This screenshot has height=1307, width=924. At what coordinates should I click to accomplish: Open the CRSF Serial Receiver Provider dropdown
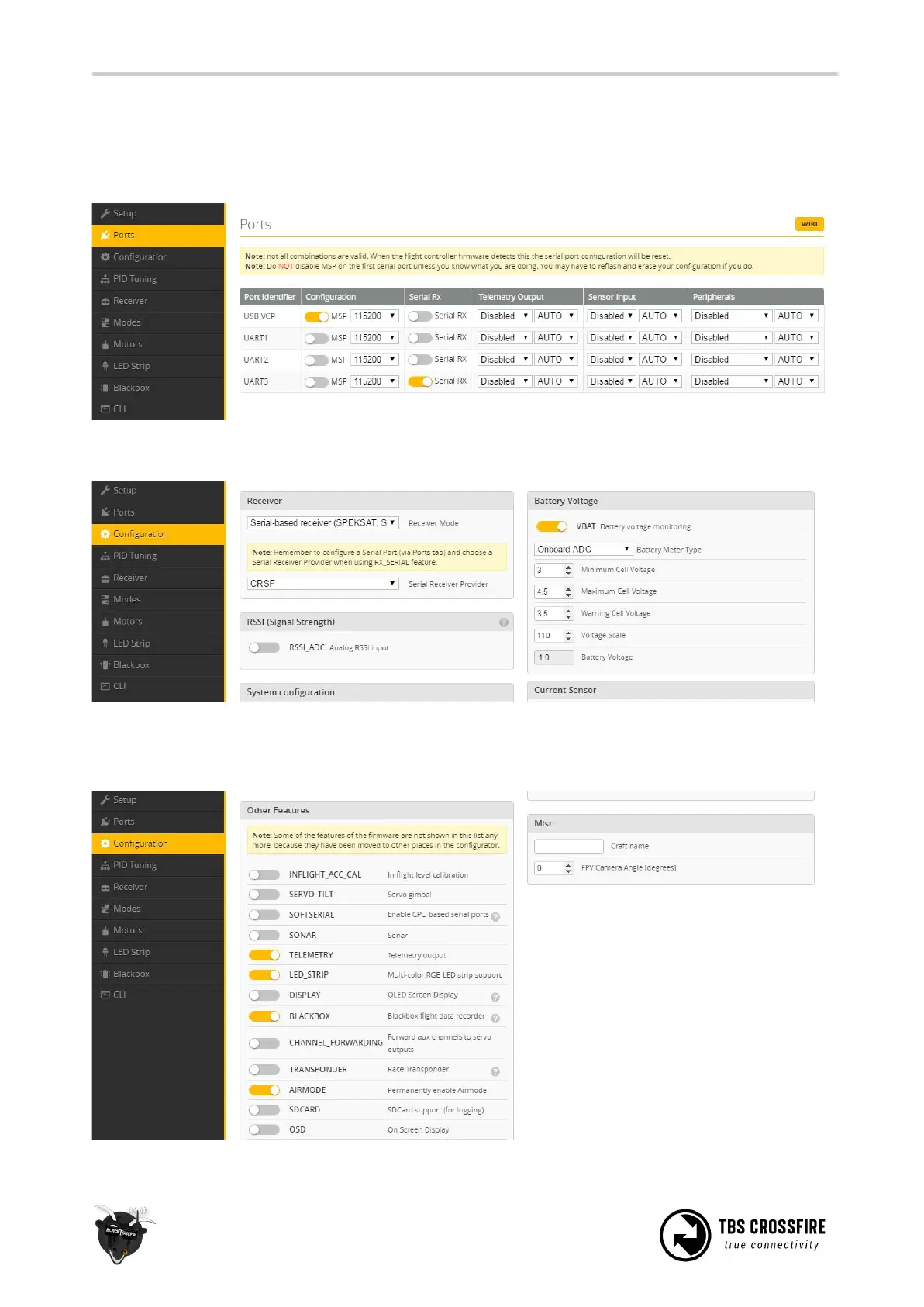click(322, 584)
